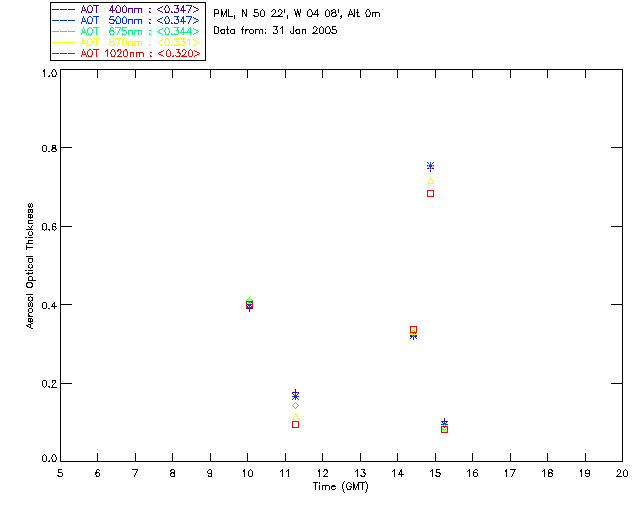Click the x-axis tick label 9

(210, 474)
